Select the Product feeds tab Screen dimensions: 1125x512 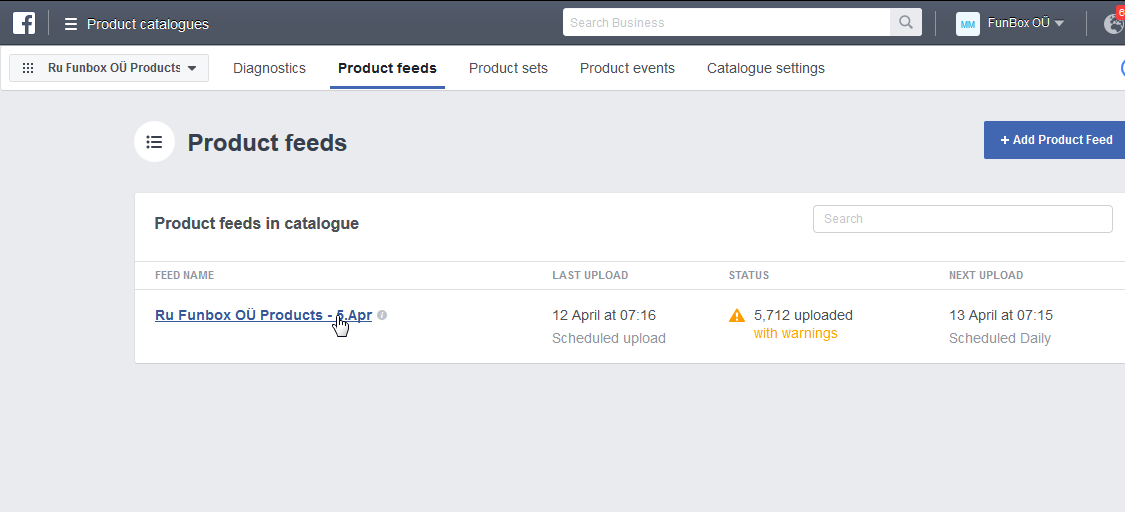coord(387,68)
